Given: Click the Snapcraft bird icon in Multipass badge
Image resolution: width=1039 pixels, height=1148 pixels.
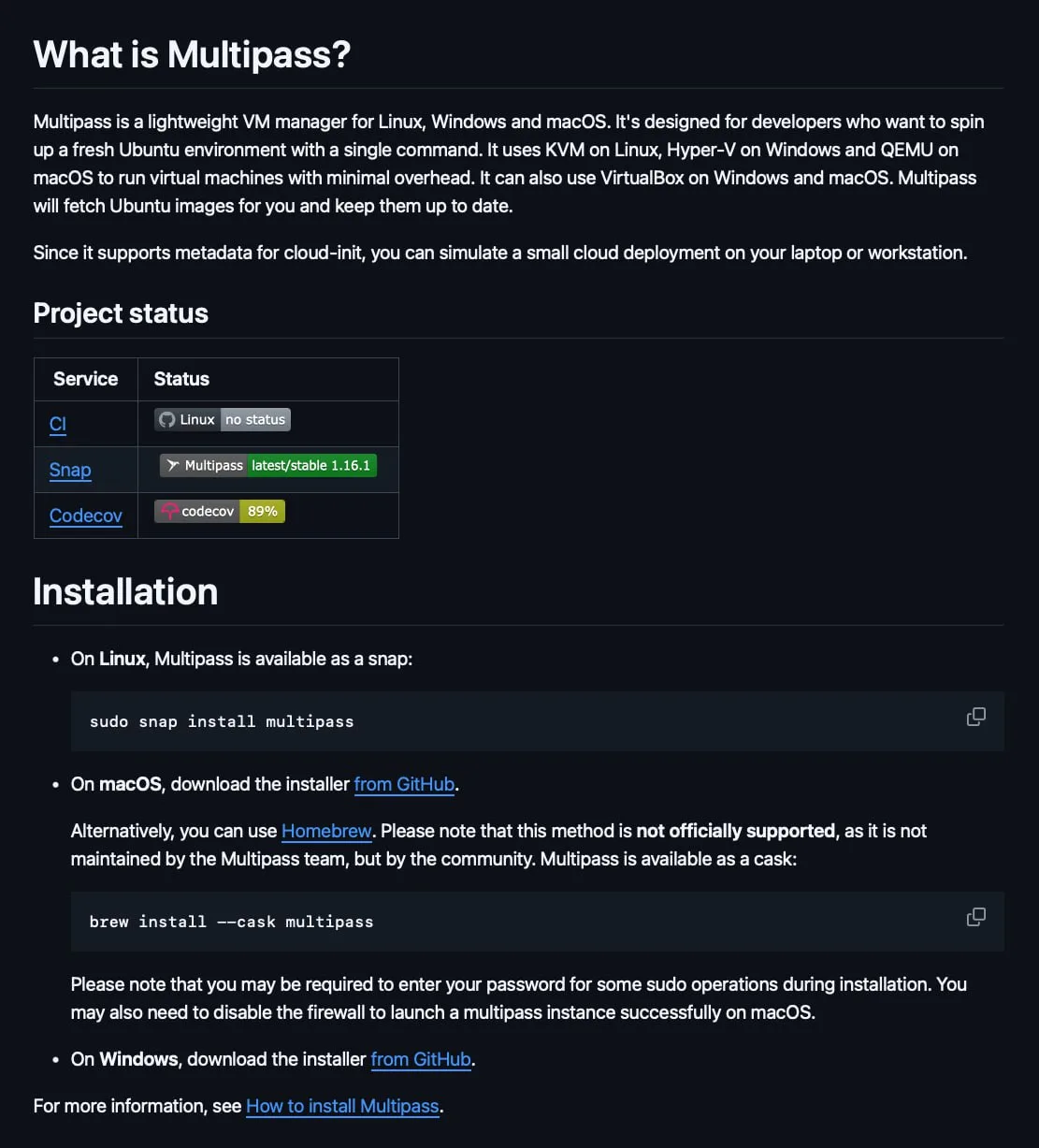Looking at the screenshot, I should [173, 465].
